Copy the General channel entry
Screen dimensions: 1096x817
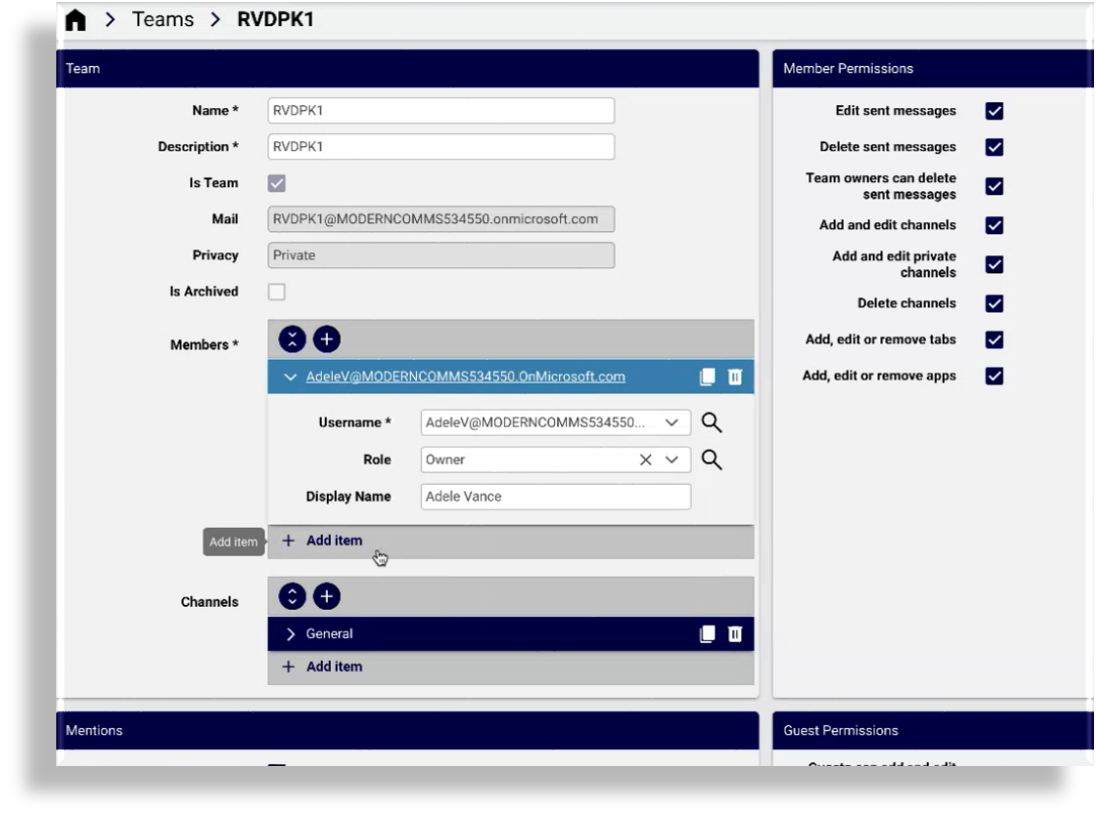[x=708, y=634]
